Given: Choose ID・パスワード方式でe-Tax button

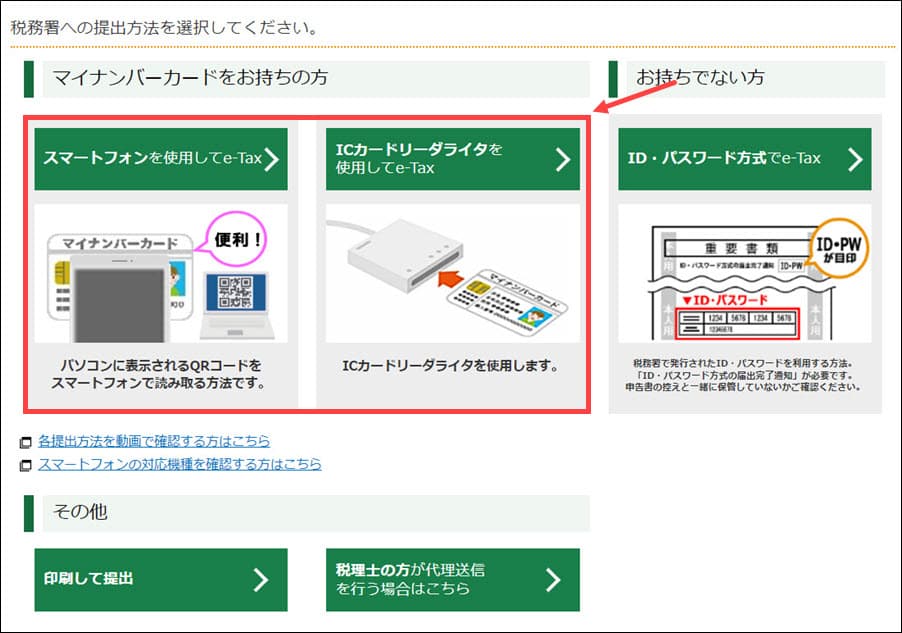Looking at the screenshot, I should (744, 159).
